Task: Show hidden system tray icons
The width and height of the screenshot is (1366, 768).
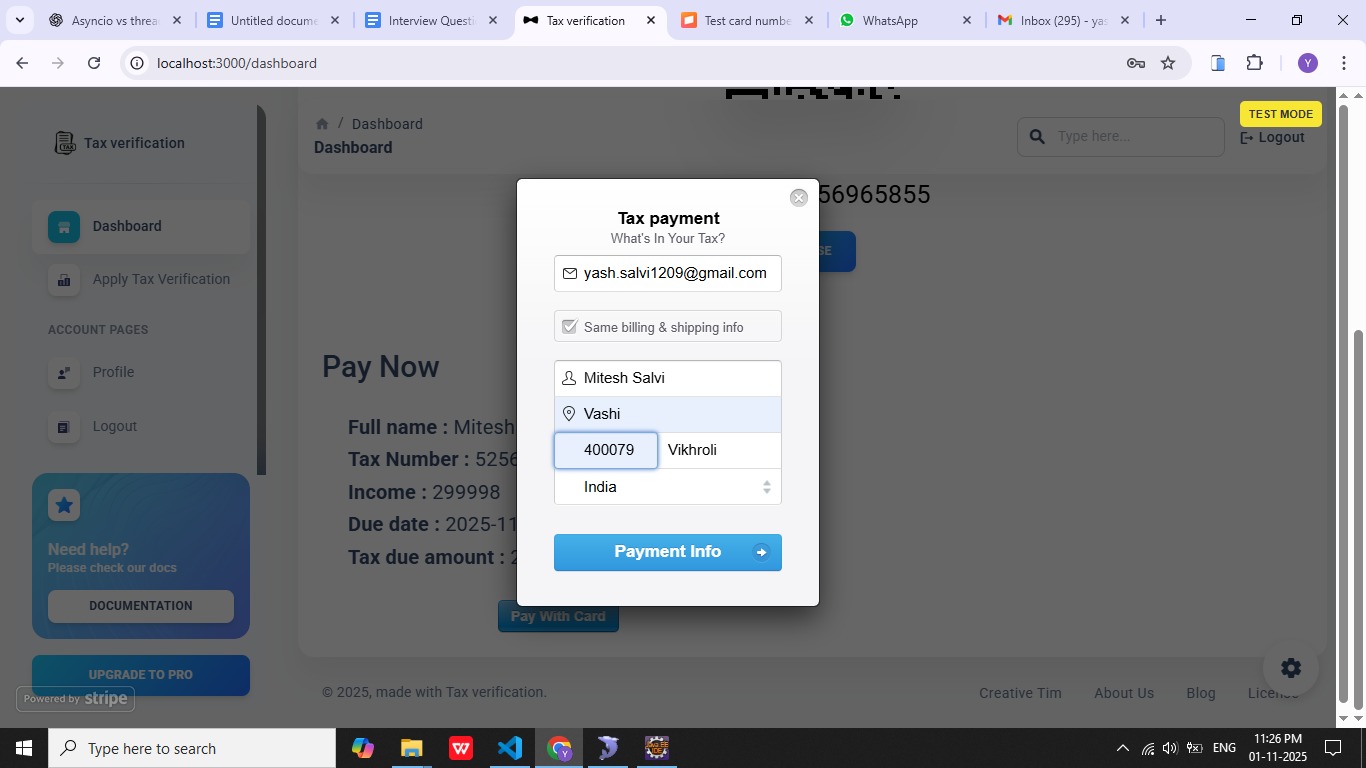Action: point(1122,748)
